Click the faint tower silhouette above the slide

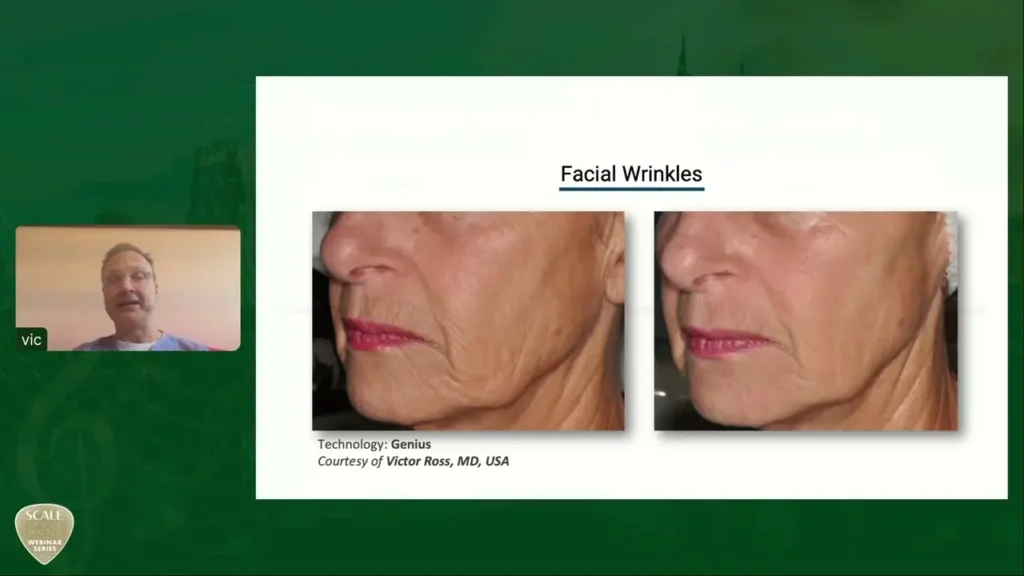682,58
